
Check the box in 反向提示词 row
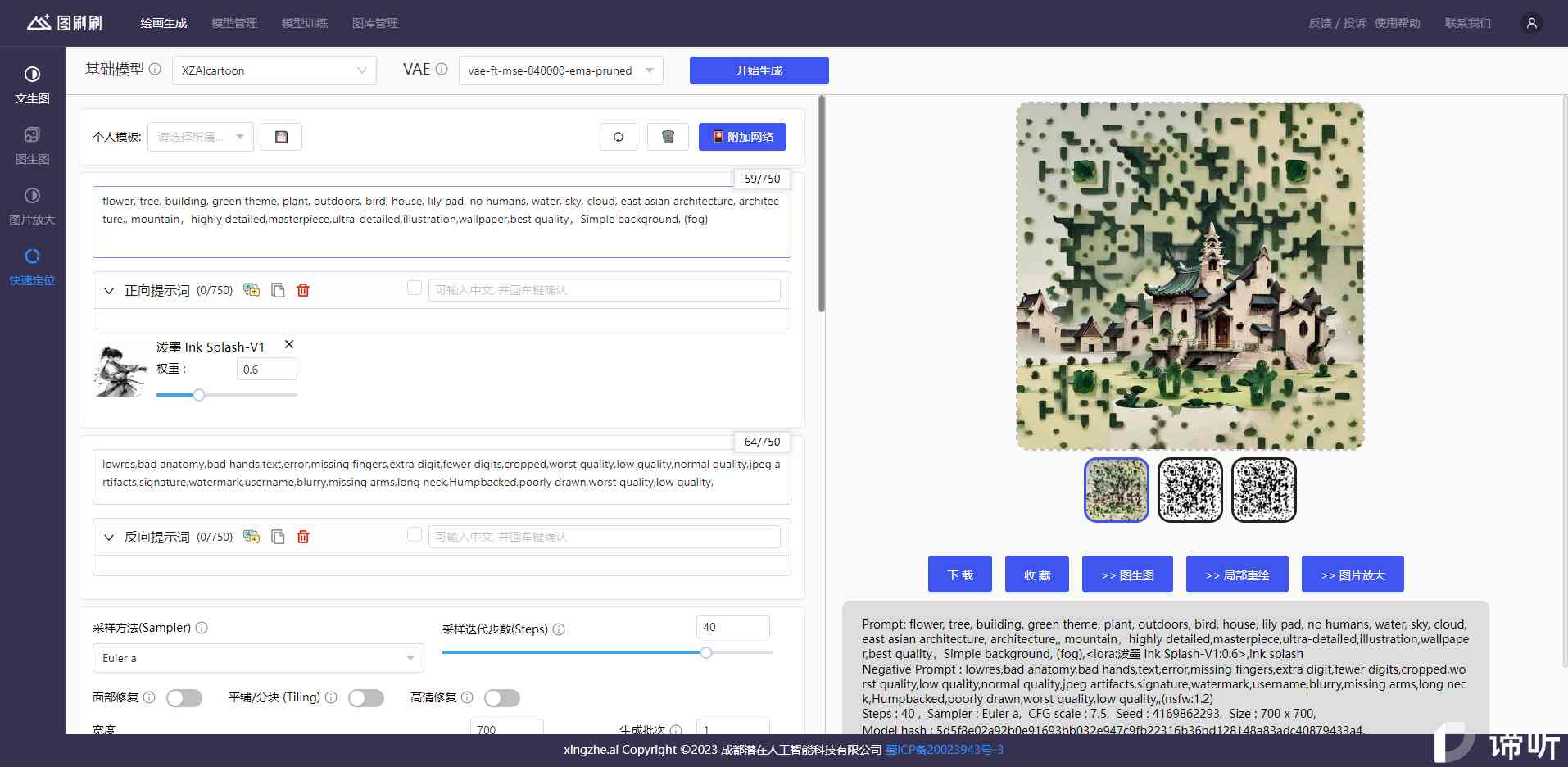coord(415,534)
